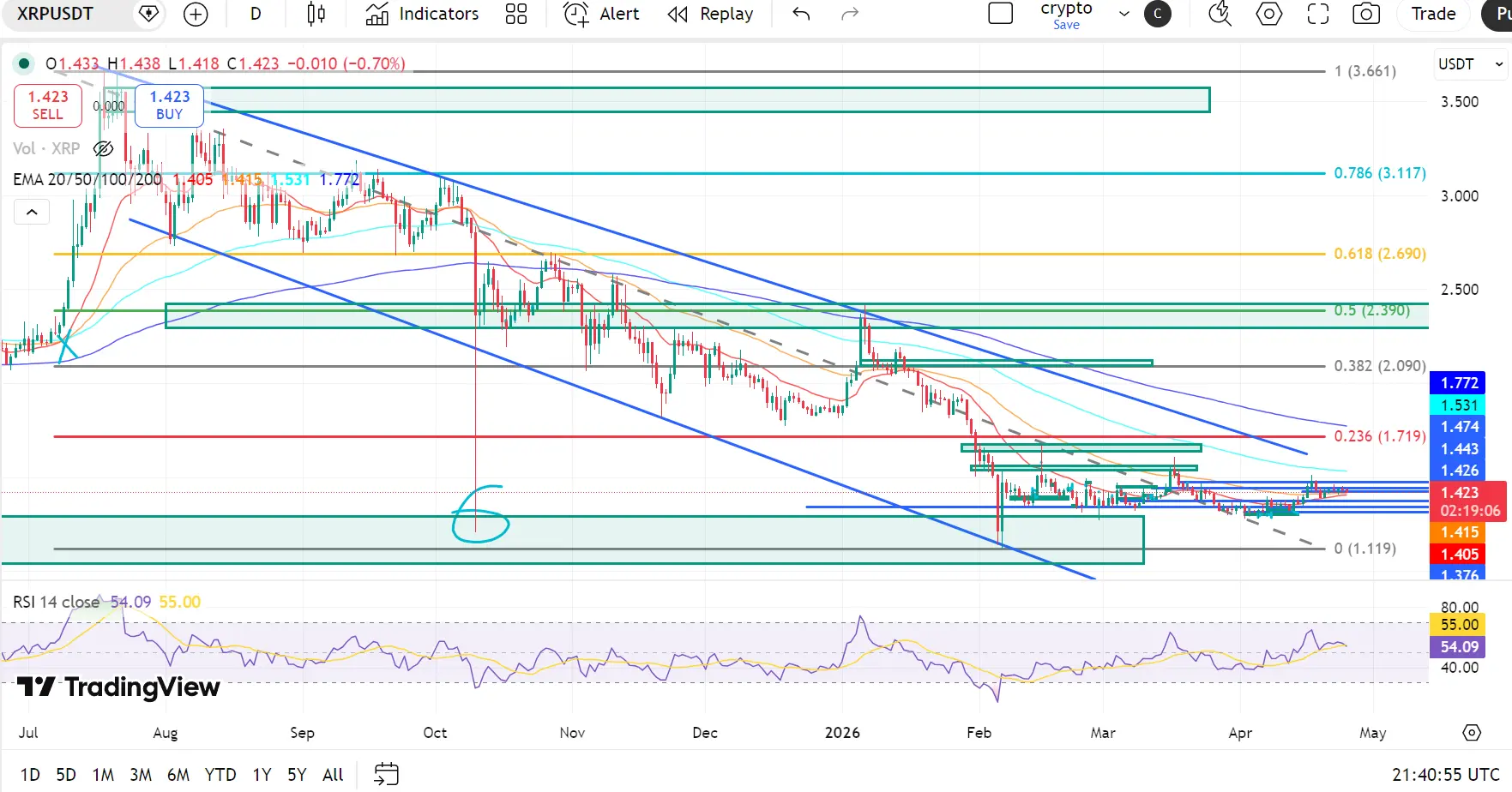The width and height of the screenshot is (1512, 792).
Task: Expand the layout options arrow
Action: point(1123,14)
